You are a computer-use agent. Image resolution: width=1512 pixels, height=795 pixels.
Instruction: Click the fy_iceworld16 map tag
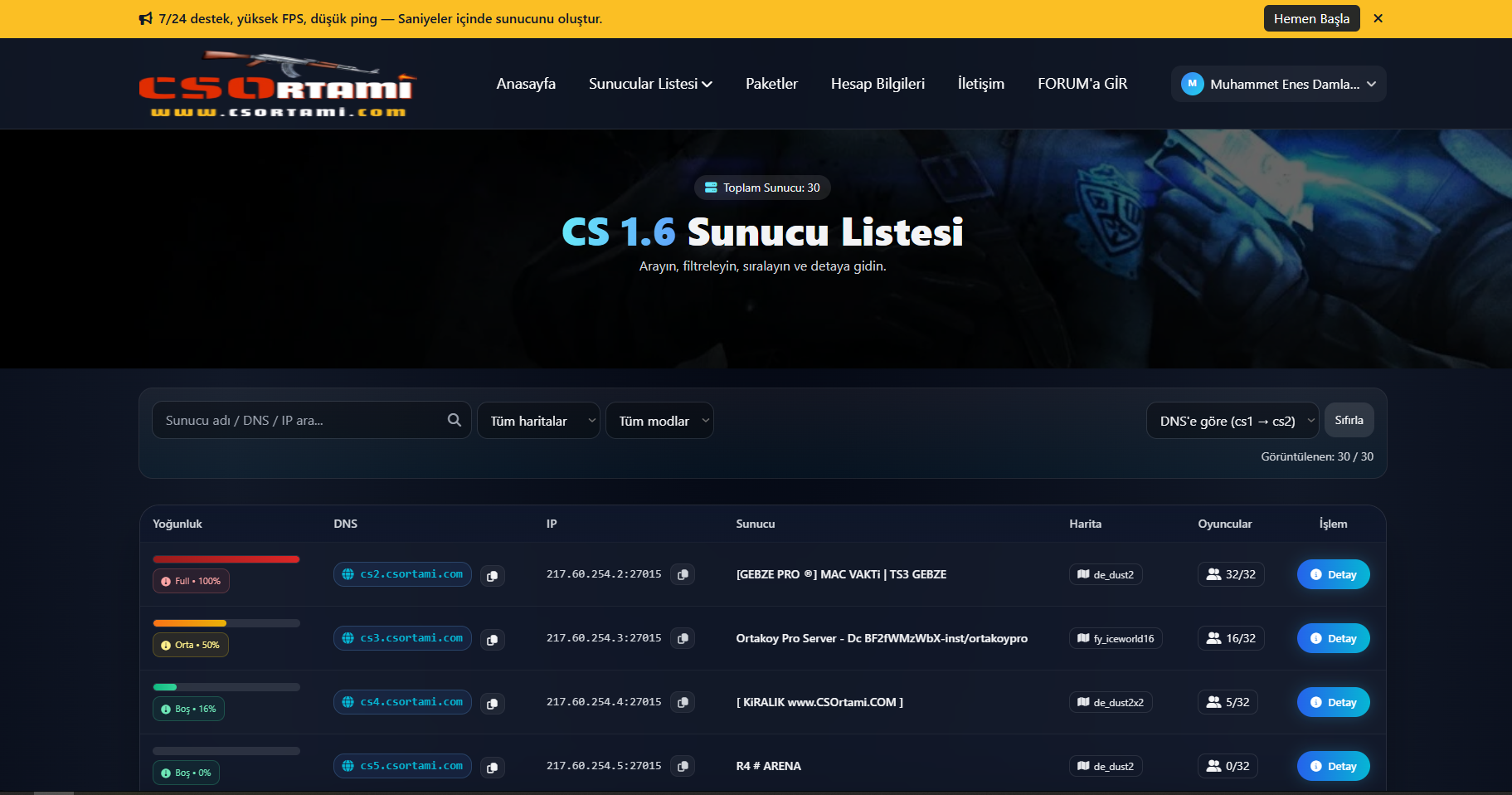click(1116, 638)
